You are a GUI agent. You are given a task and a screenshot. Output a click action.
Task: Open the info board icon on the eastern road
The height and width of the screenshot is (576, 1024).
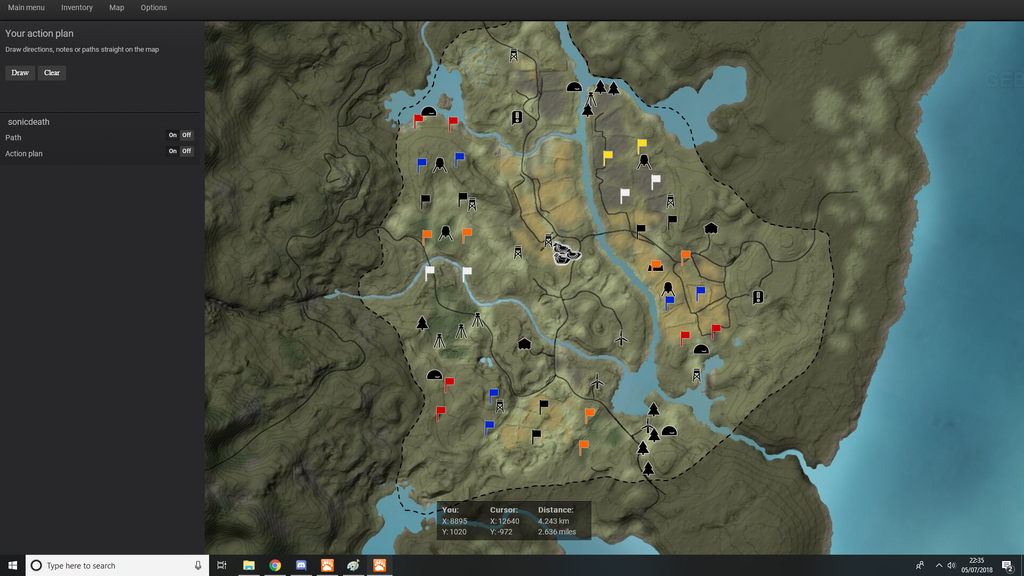(758, 297)
